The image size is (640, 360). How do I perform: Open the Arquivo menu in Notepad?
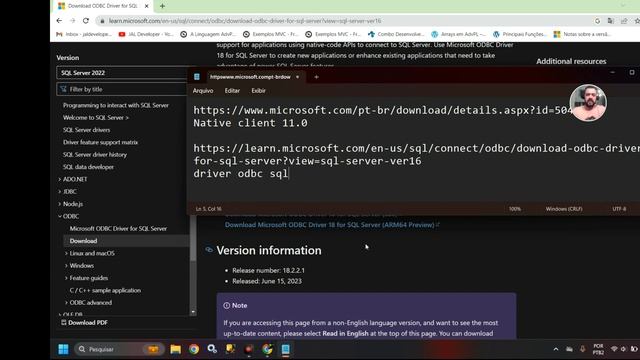[x=203, y=91]
